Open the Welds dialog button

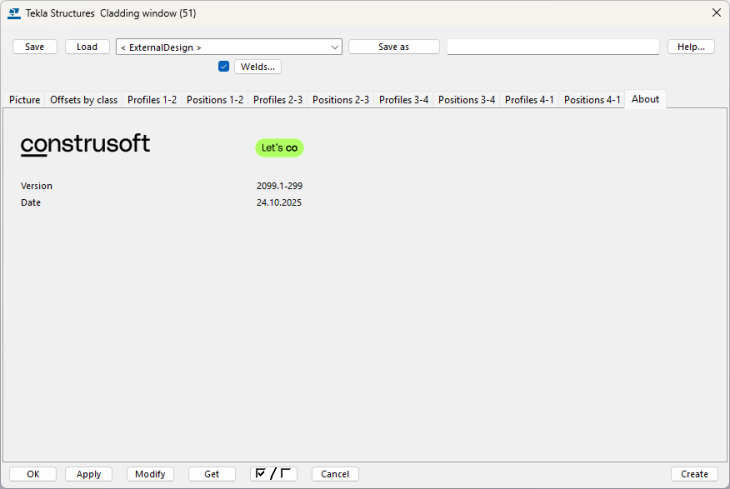pos(258,67)
